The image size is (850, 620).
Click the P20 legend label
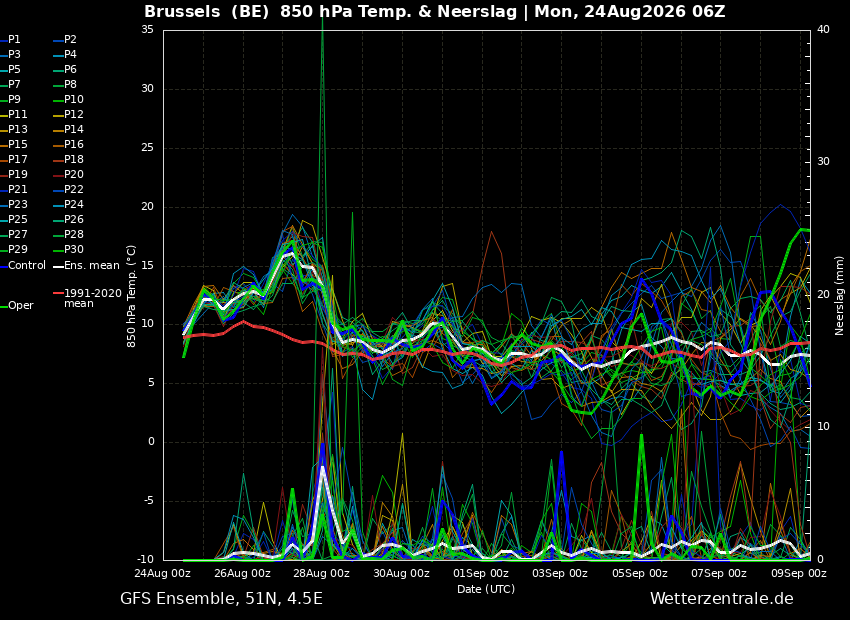coord(74,175)
